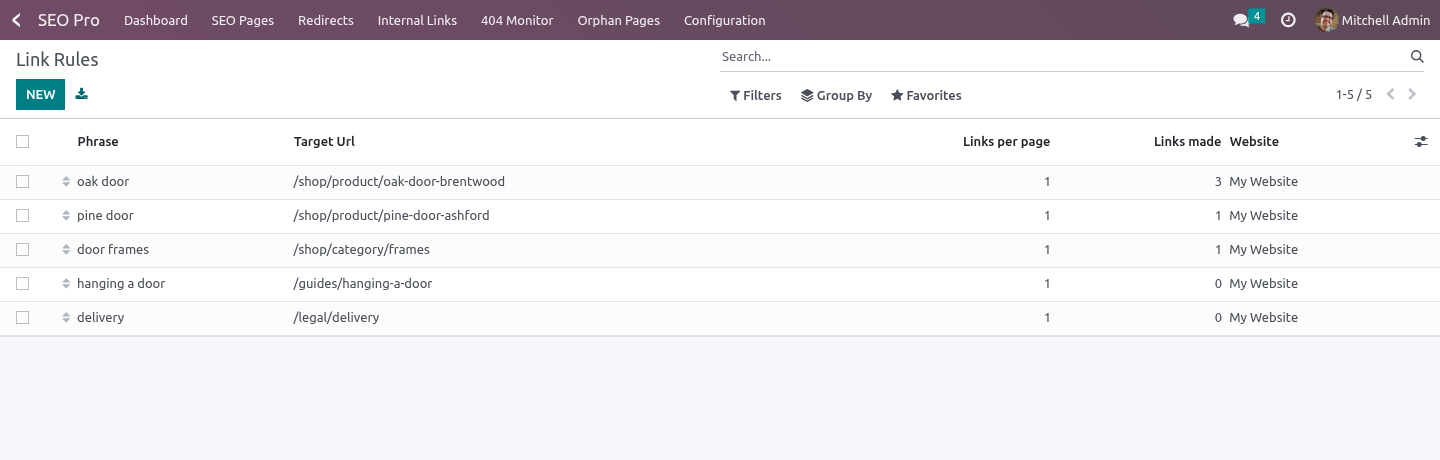This screenshot has width=1440, height=460.
Task: Check the pine door row checkbox
Action: coord(22,216)
